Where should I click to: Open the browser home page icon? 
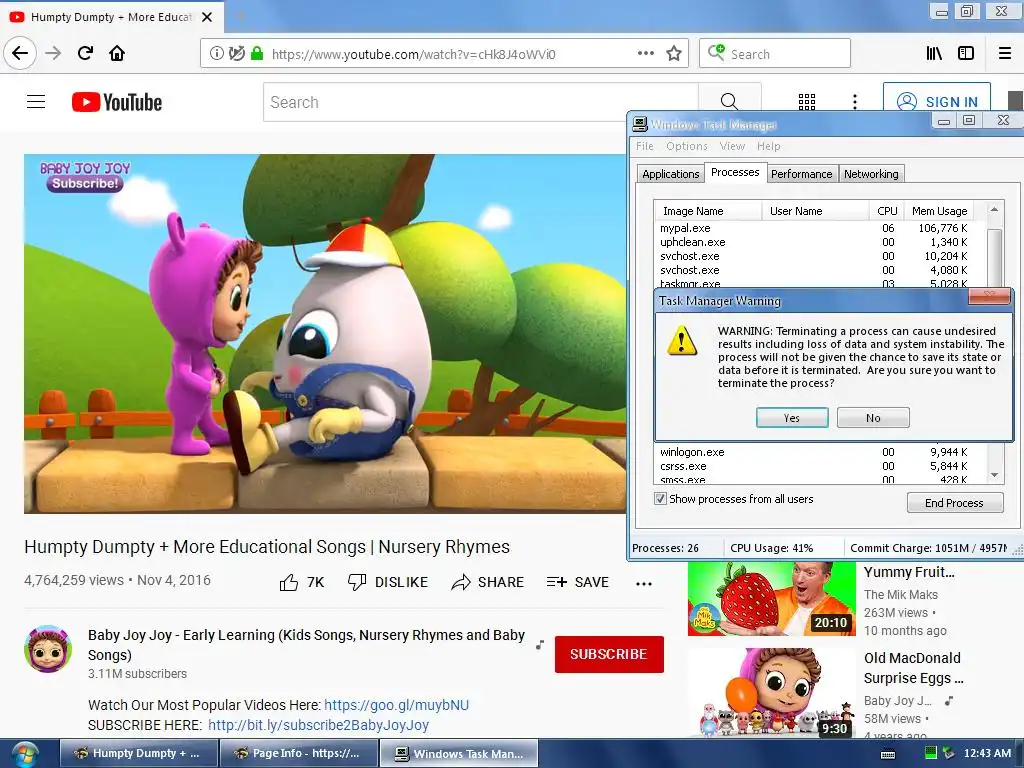pos(117,53)
